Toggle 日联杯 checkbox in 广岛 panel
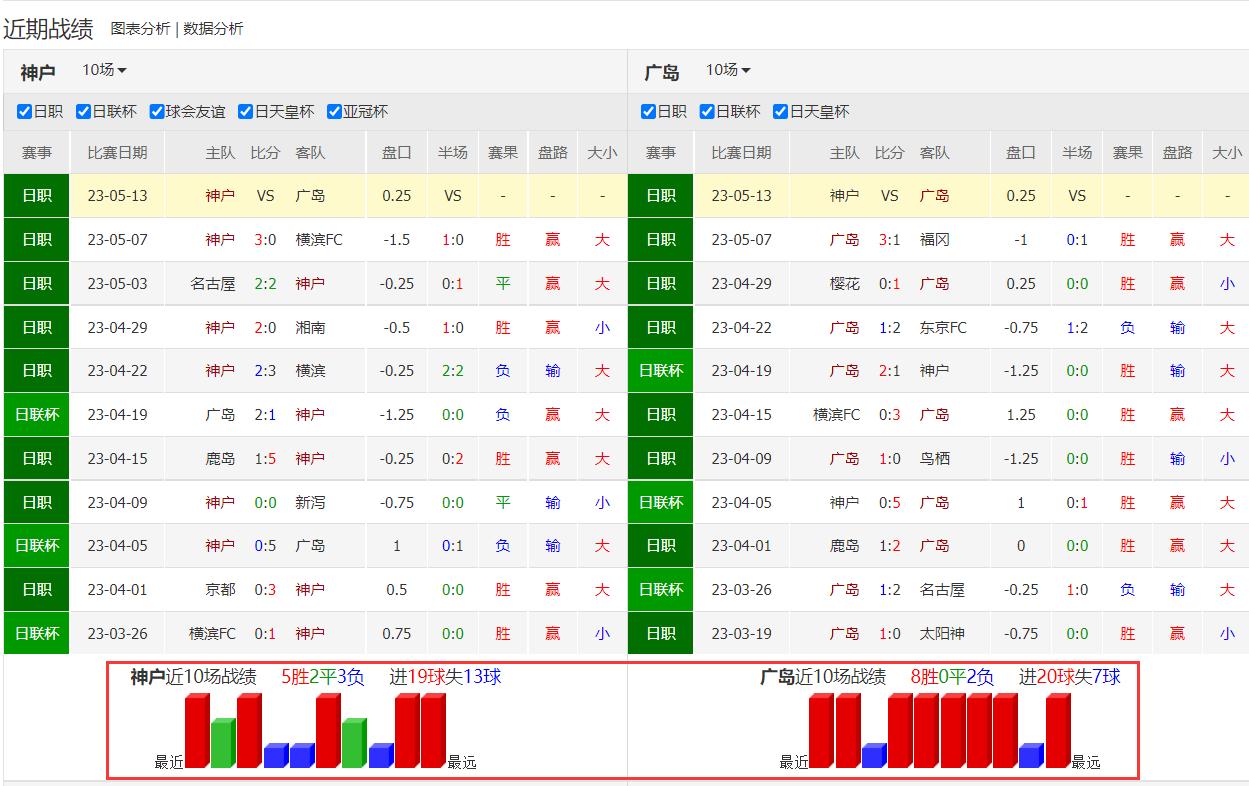Image resolution: width=1249 pixels, height=786 pixels. tap(707, 111)
